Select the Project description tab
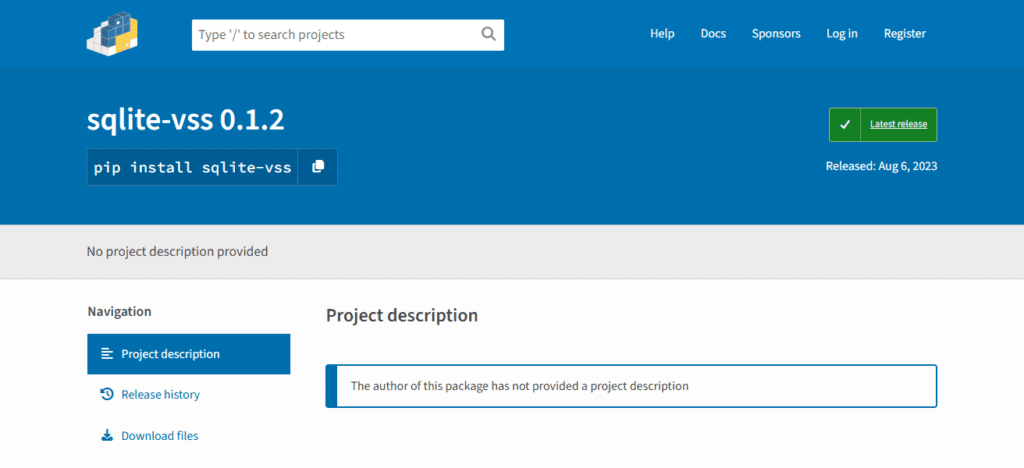1024x468 pixels. click(189, 354)
